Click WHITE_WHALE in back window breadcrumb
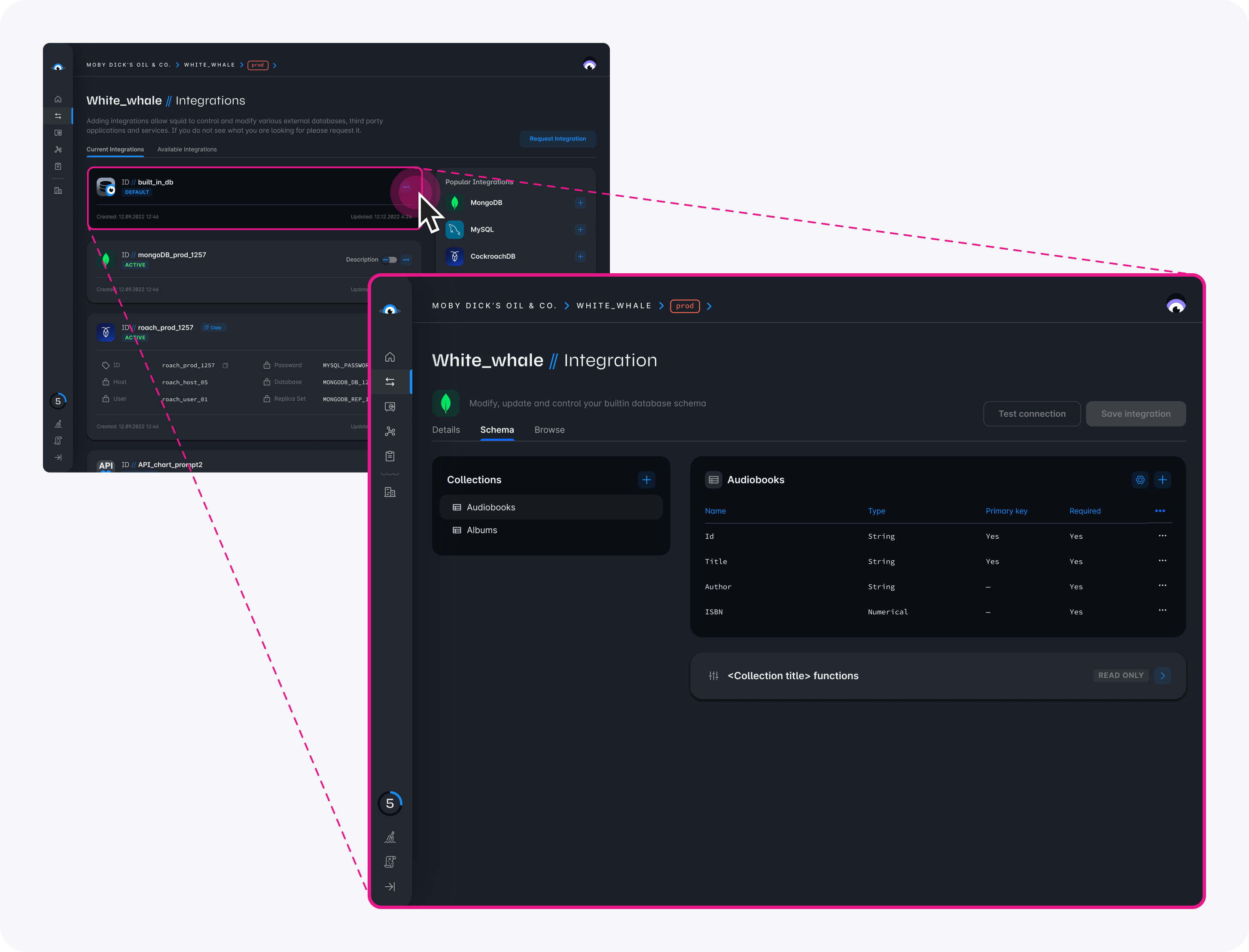Screen dimensions: 1249x952 click(209, 65)
